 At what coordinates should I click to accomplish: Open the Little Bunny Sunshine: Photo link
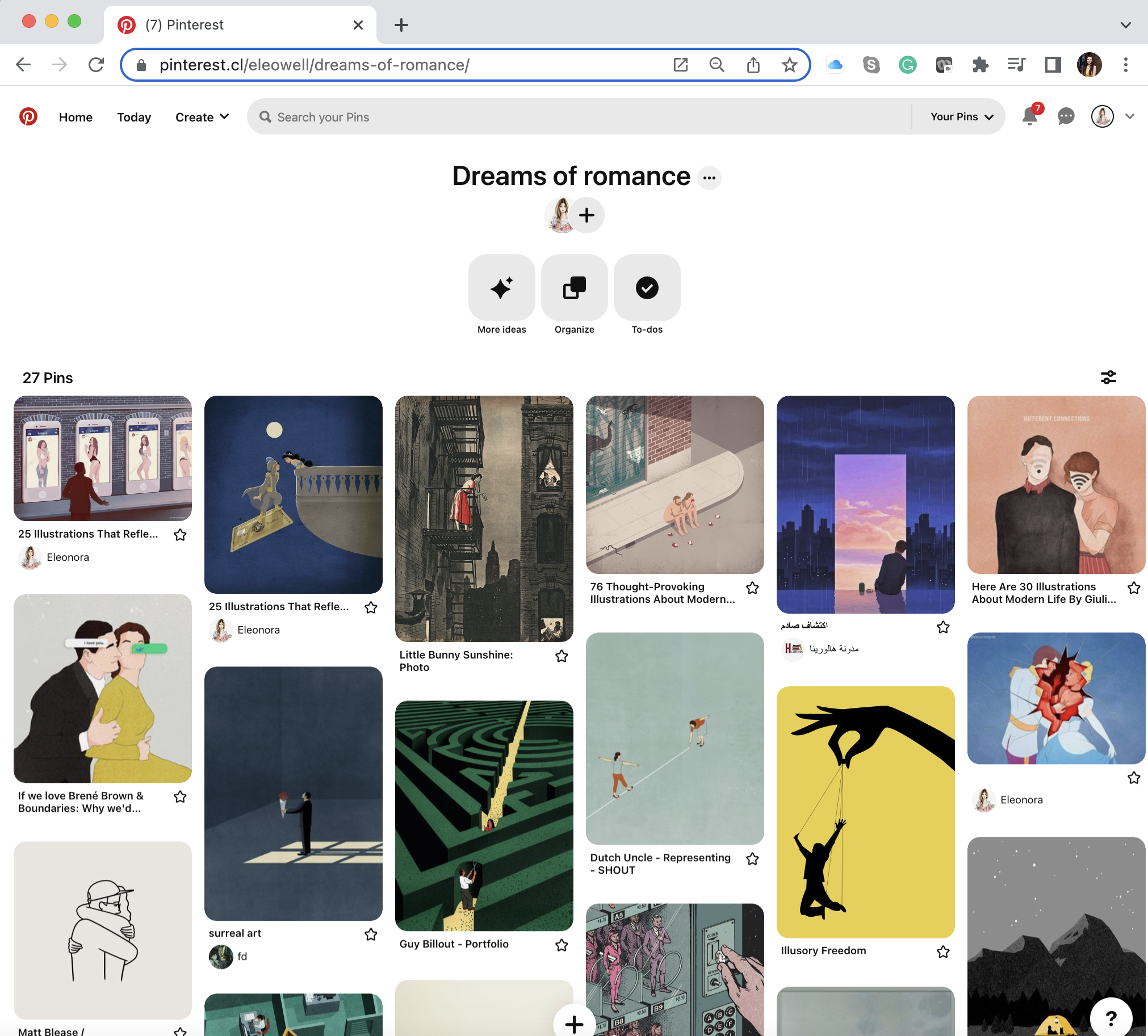pos(456,661)
